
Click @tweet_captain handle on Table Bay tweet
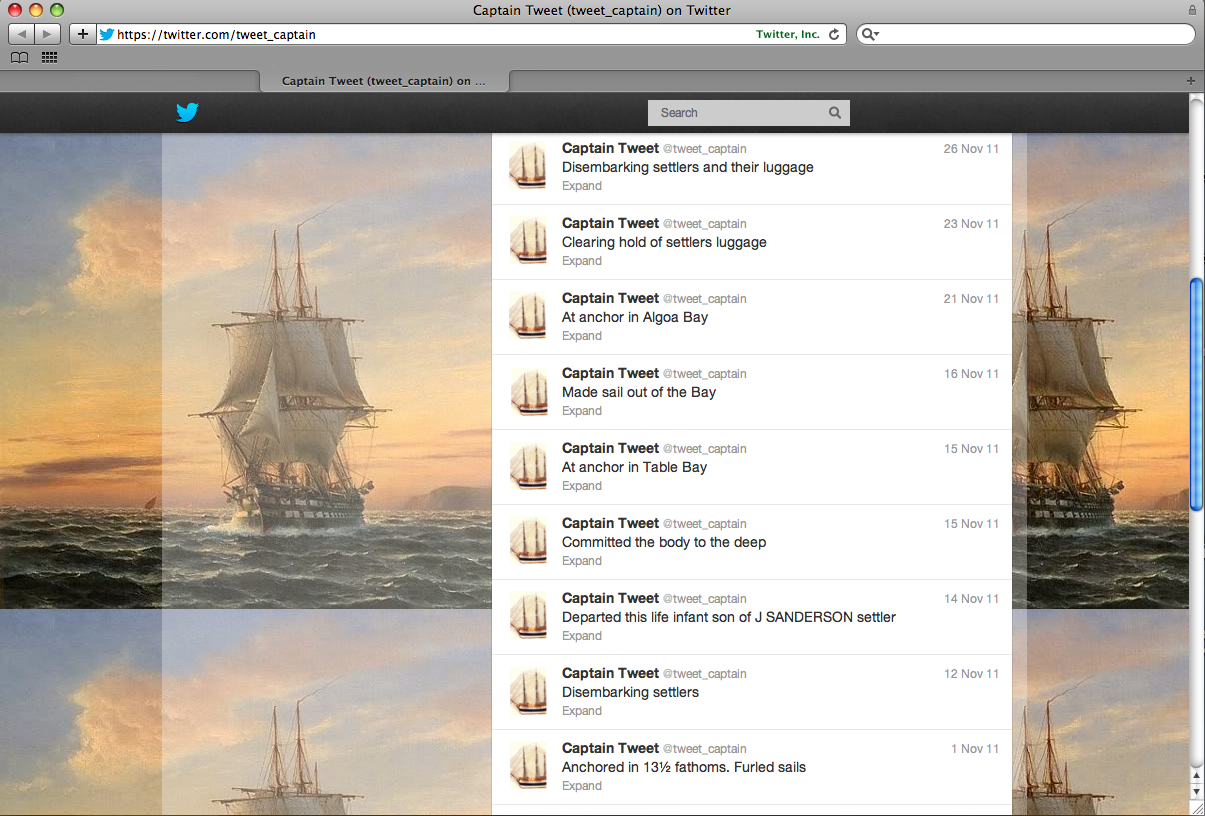pos(705,449)
